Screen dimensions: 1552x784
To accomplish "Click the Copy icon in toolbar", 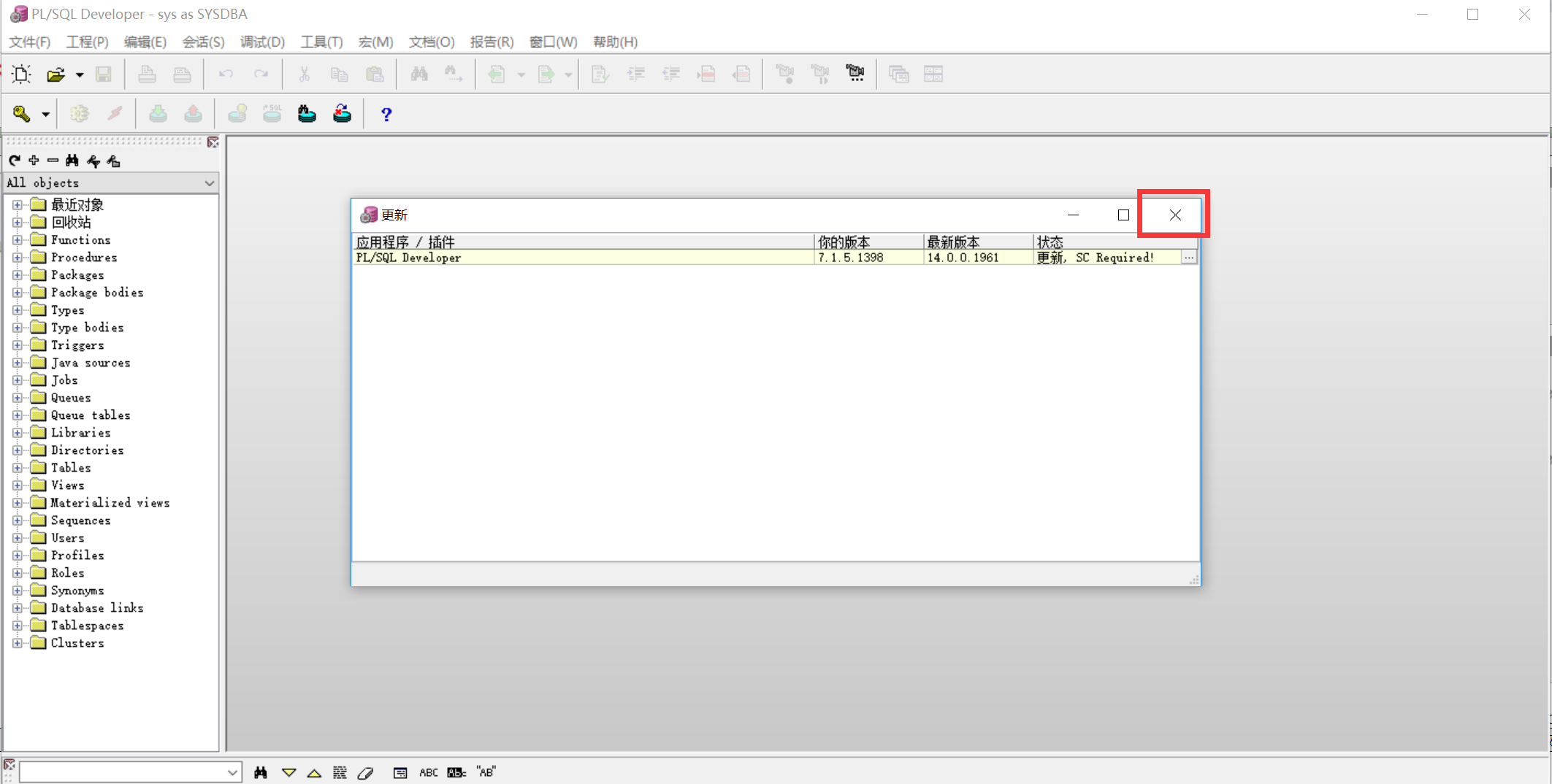I will (x=339, y=74).
